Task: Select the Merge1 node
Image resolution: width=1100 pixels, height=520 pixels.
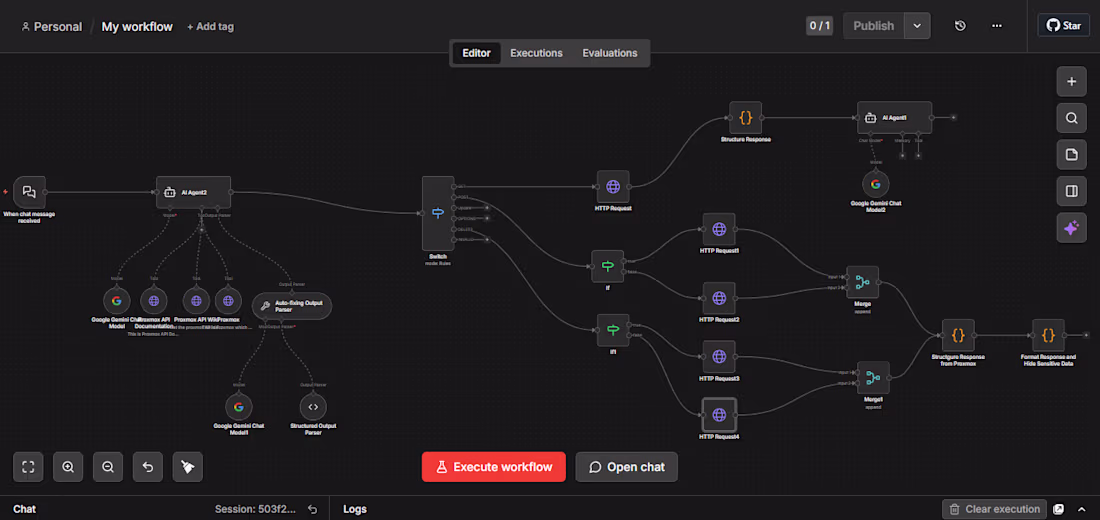Action: click(x=873, y=378)
